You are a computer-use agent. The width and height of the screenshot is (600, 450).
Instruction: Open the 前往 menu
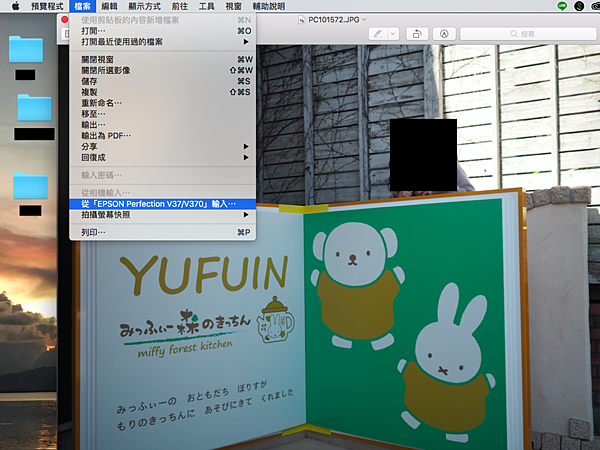[x=180, y=6]
